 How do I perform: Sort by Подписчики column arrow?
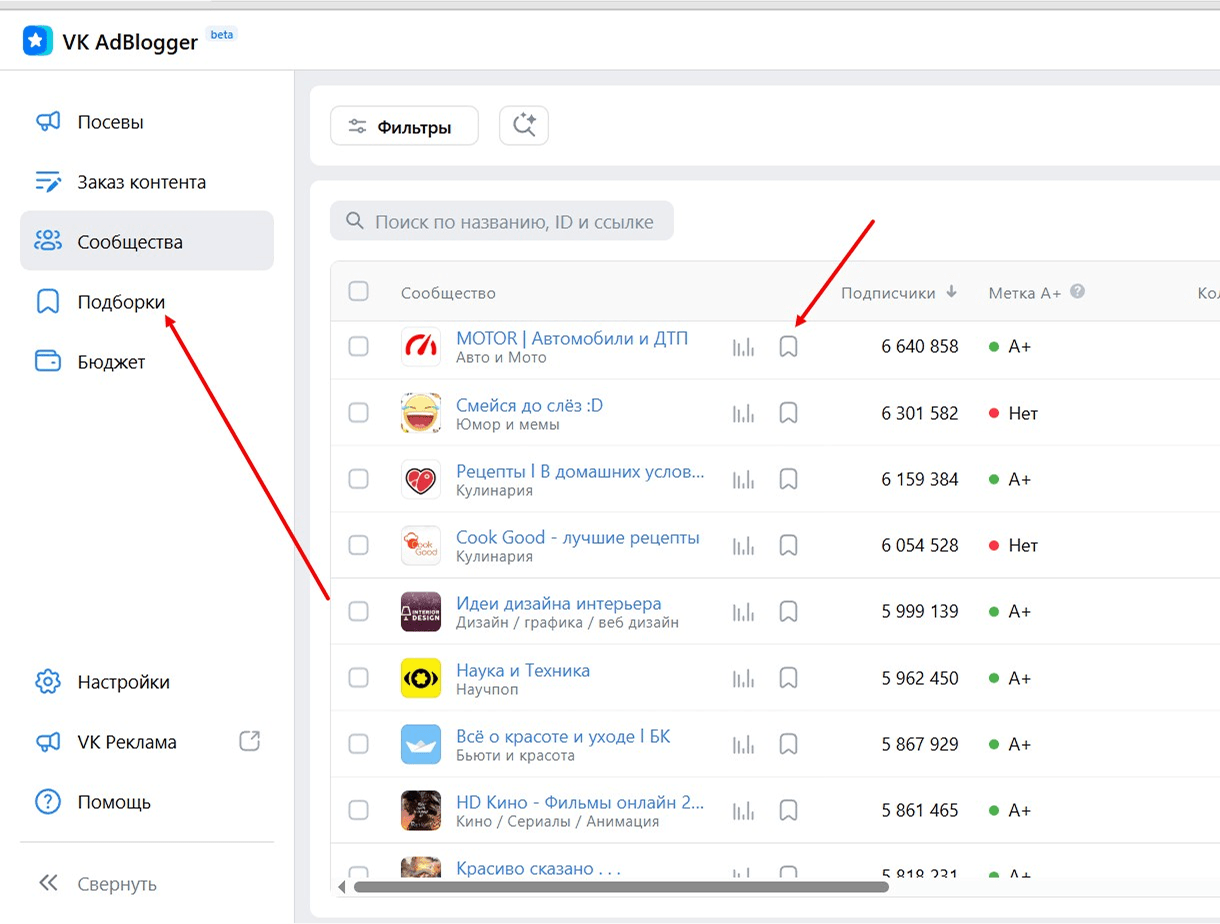[x=951, y=292]
